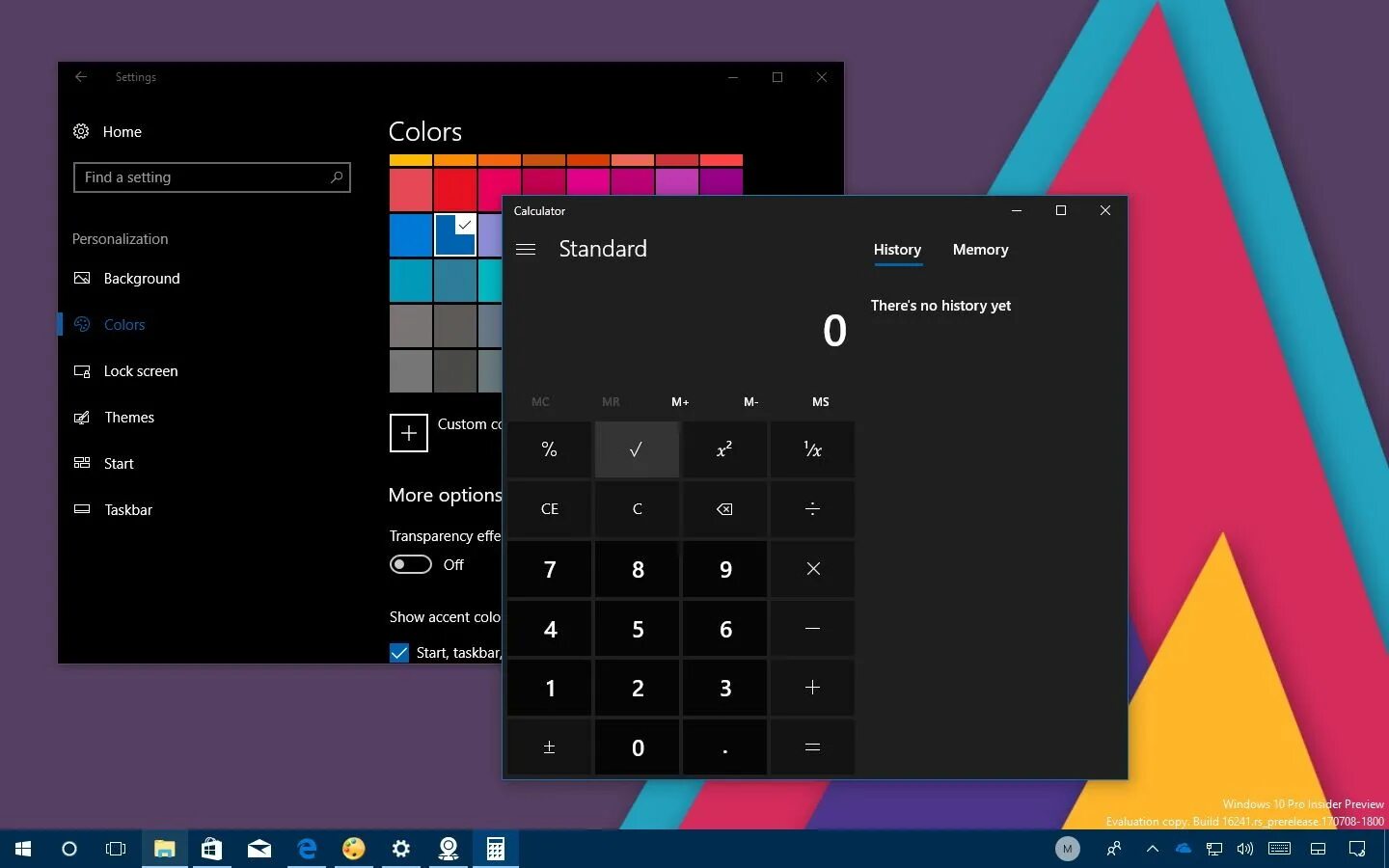Click the plus key in Calculator

click(x=812, y=688)
